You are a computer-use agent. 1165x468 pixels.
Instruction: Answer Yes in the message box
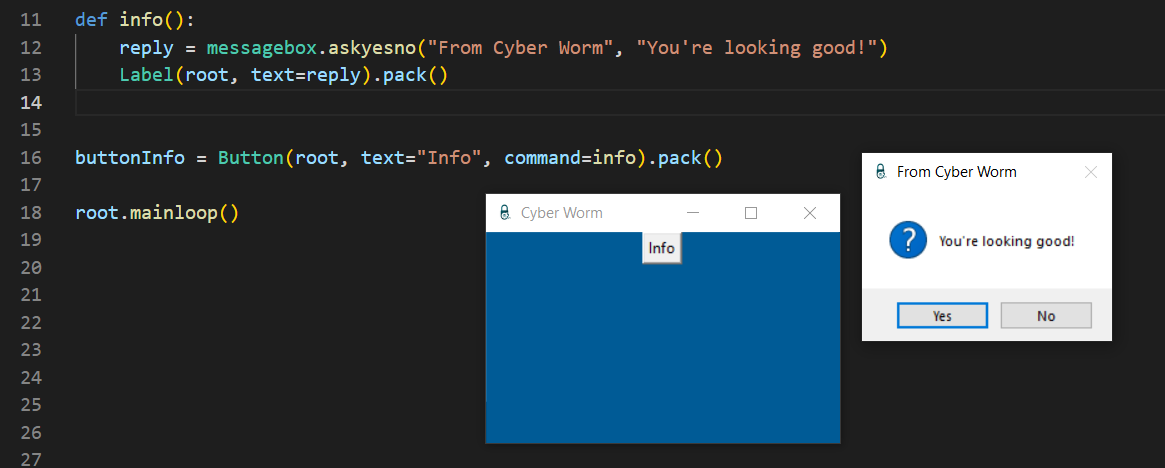[x=941, y=316]
